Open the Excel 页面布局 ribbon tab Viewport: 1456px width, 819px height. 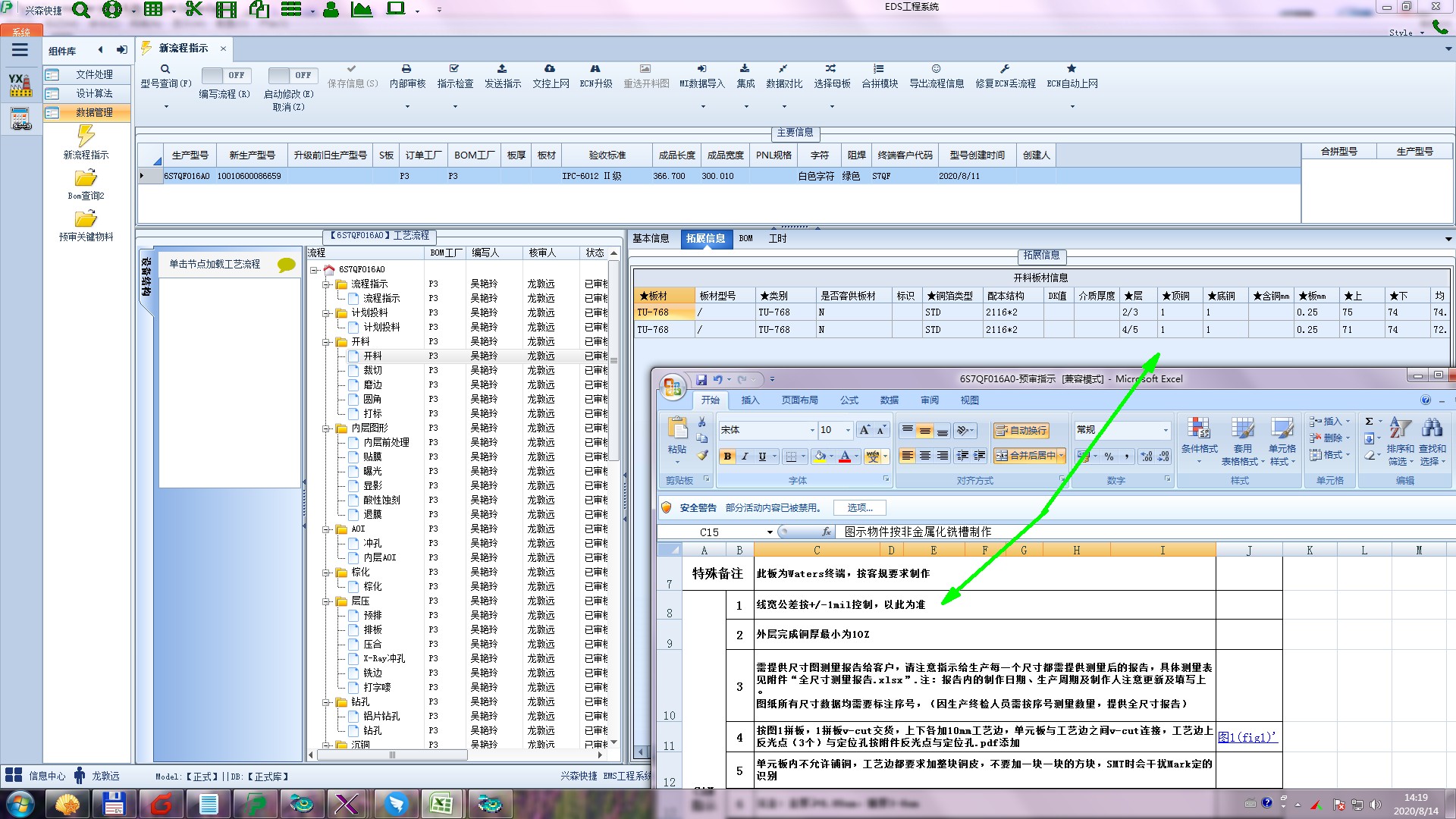click(799, 400)
